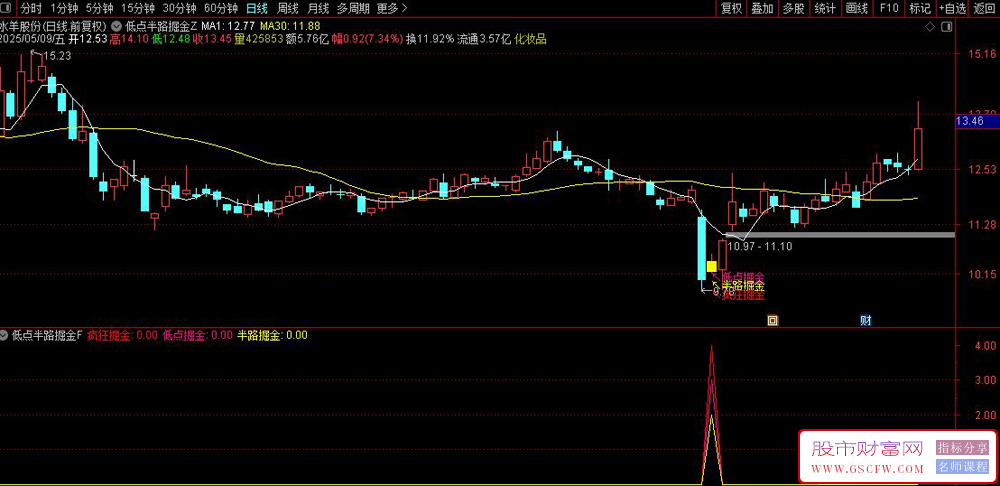The image size is (1000, 486).
Task: Open main indicator dropdown beside 低点半路掘金Z
Action: (116, 27)
